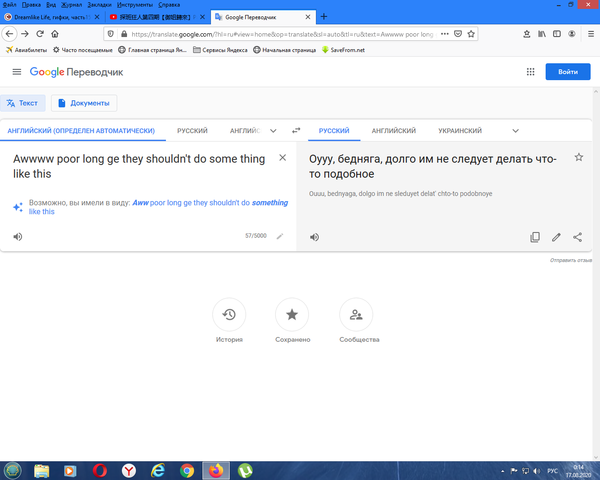Open Часто посещаемые bookmarks folder
This screenshot has height=480, width=600.
(x=83, y=50)
